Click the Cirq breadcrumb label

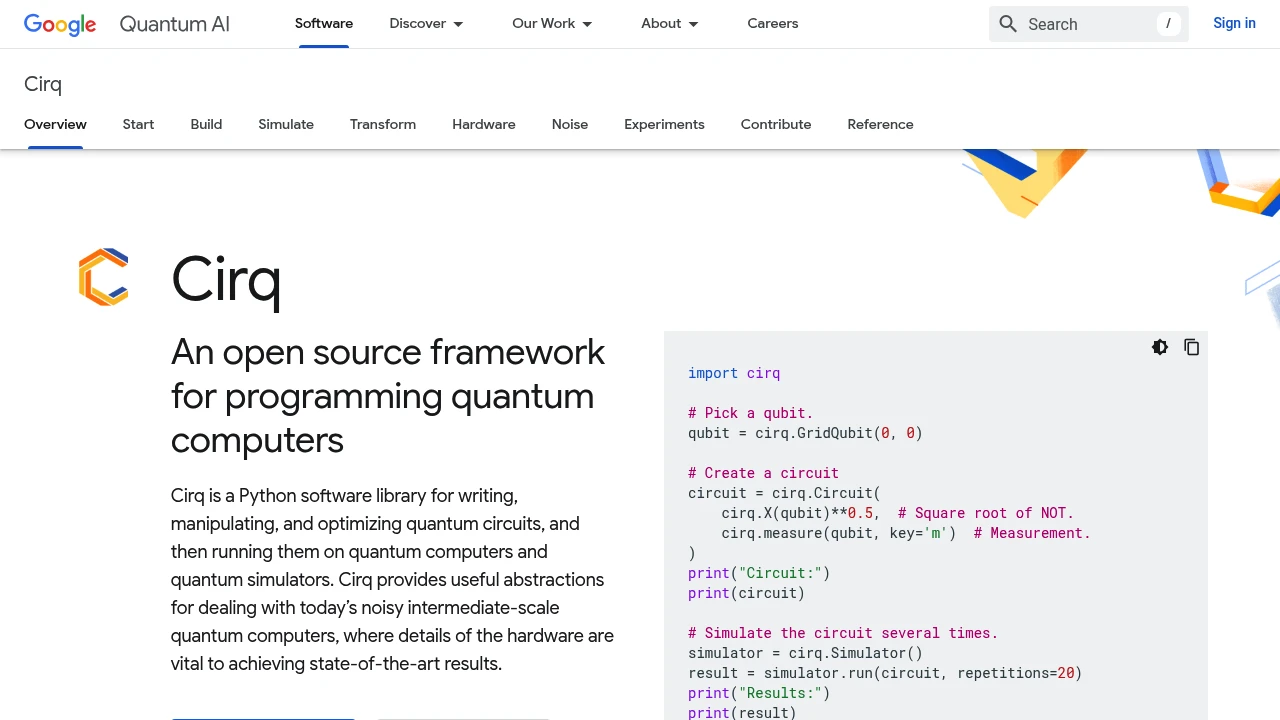42,84
